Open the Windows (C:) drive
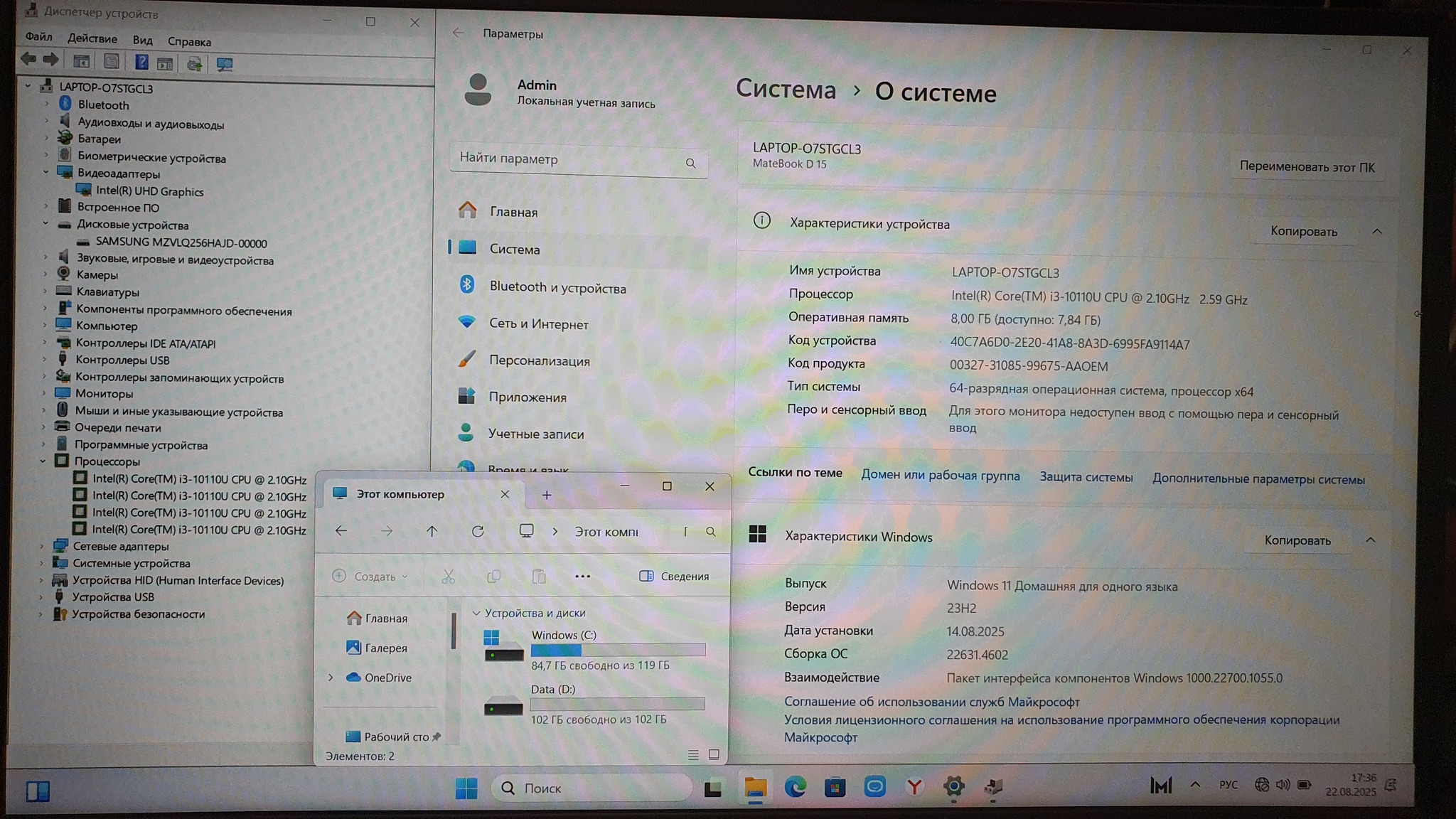The height and width of the screenshot is (819, 1456). 563,635
